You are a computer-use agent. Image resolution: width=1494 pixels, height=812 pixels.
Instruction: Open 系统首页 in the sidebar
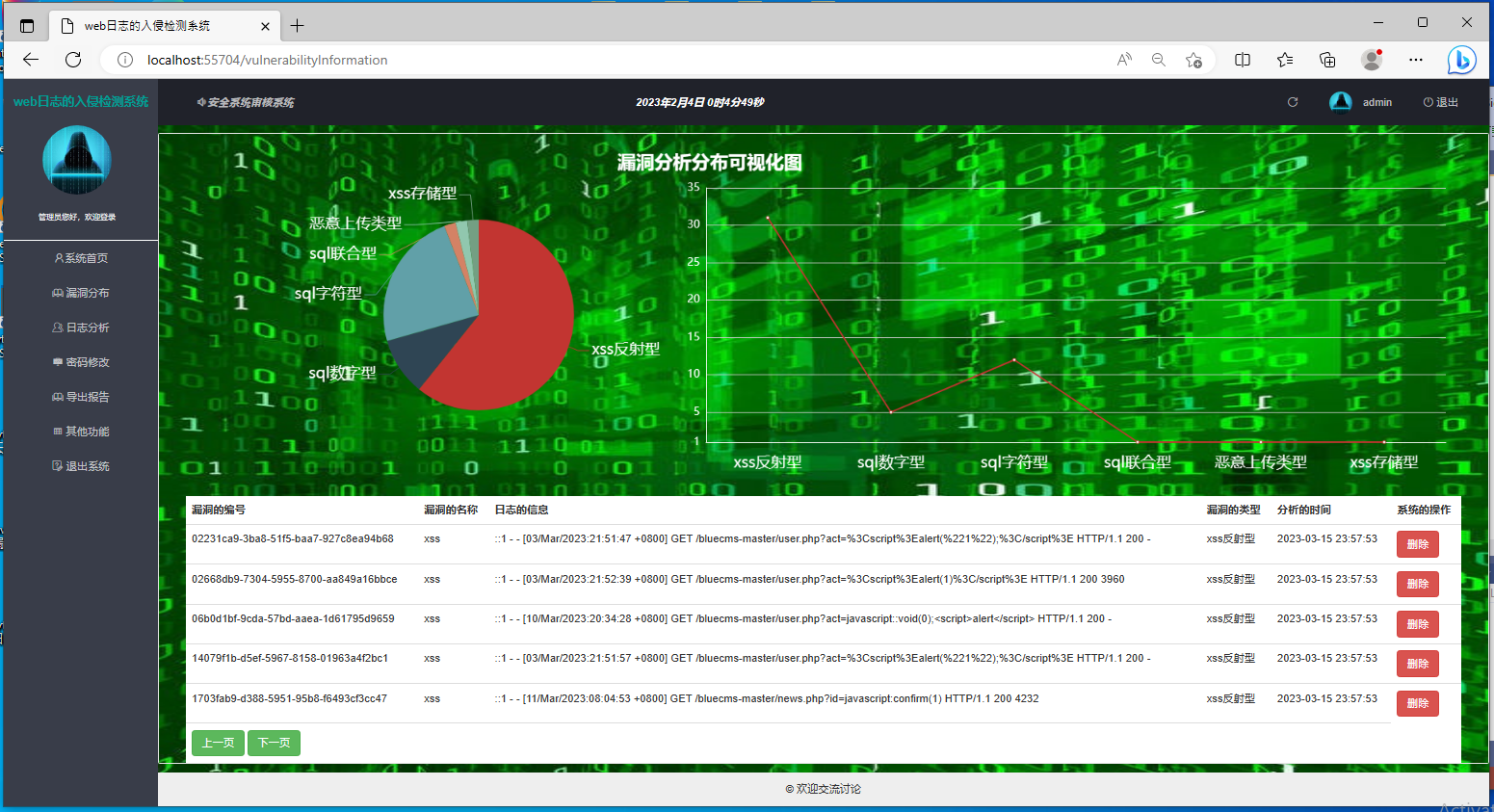(81, 258)
